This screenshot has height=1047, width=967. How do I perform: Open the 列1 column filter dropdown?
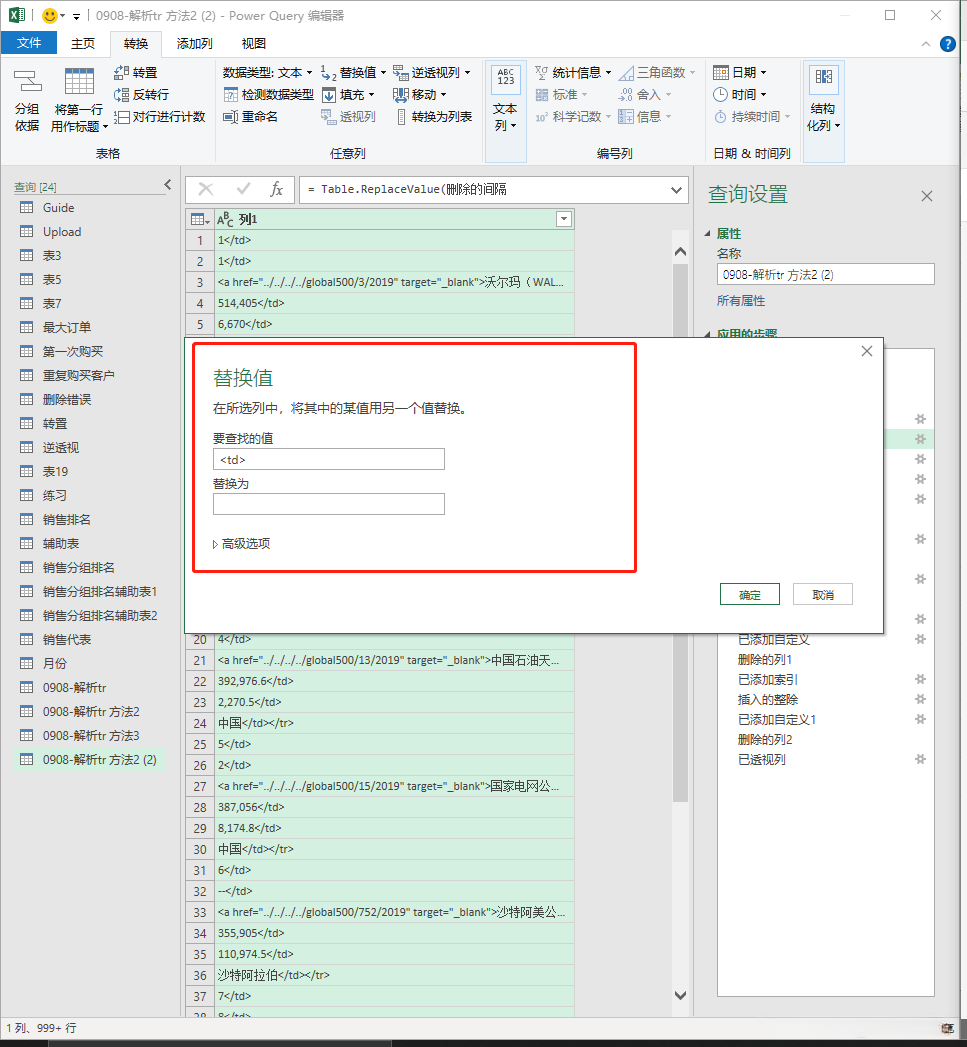pyautogui.click(x=564, y=219)
